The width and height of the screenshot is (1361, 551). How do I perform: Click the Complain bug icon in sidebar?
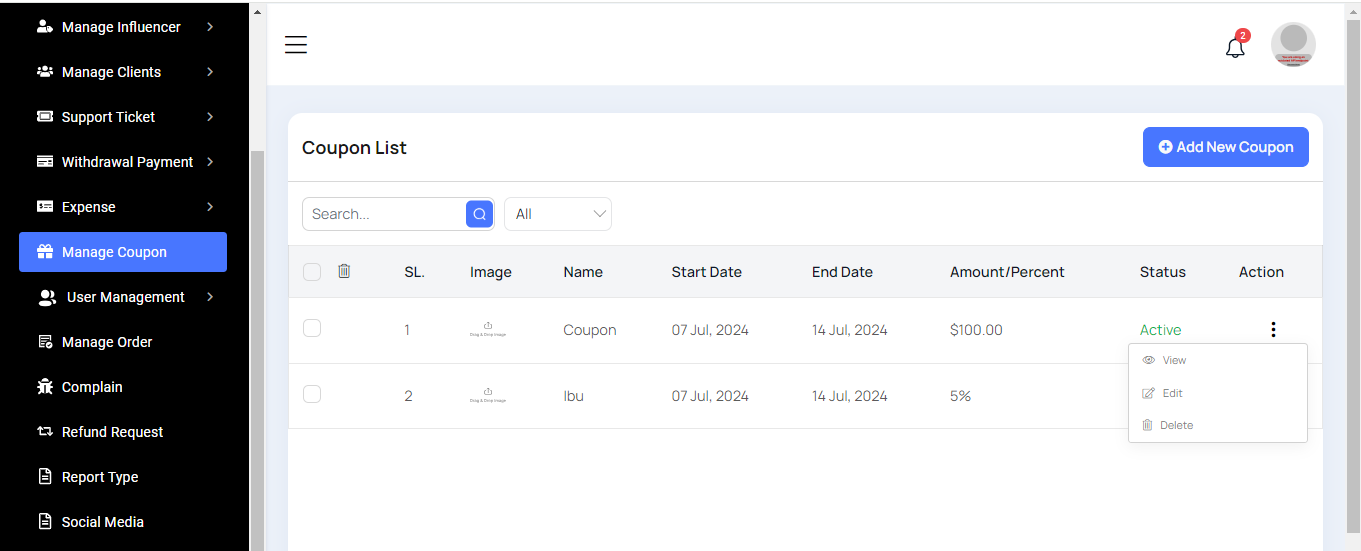click(45, 387)
